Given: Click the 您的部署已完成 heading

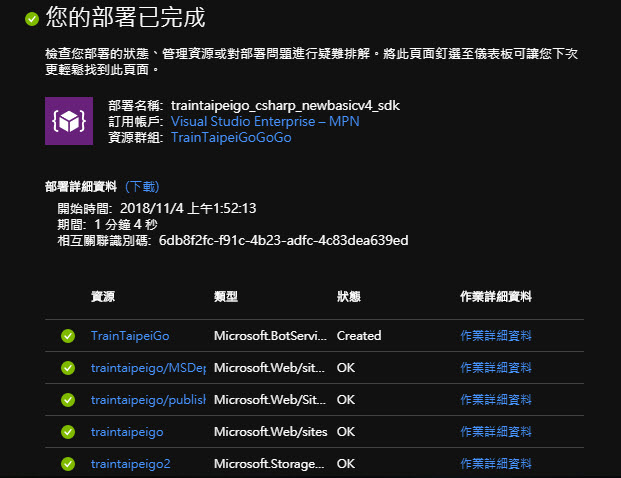Looking at the screenshot, I should click(126, 17).
